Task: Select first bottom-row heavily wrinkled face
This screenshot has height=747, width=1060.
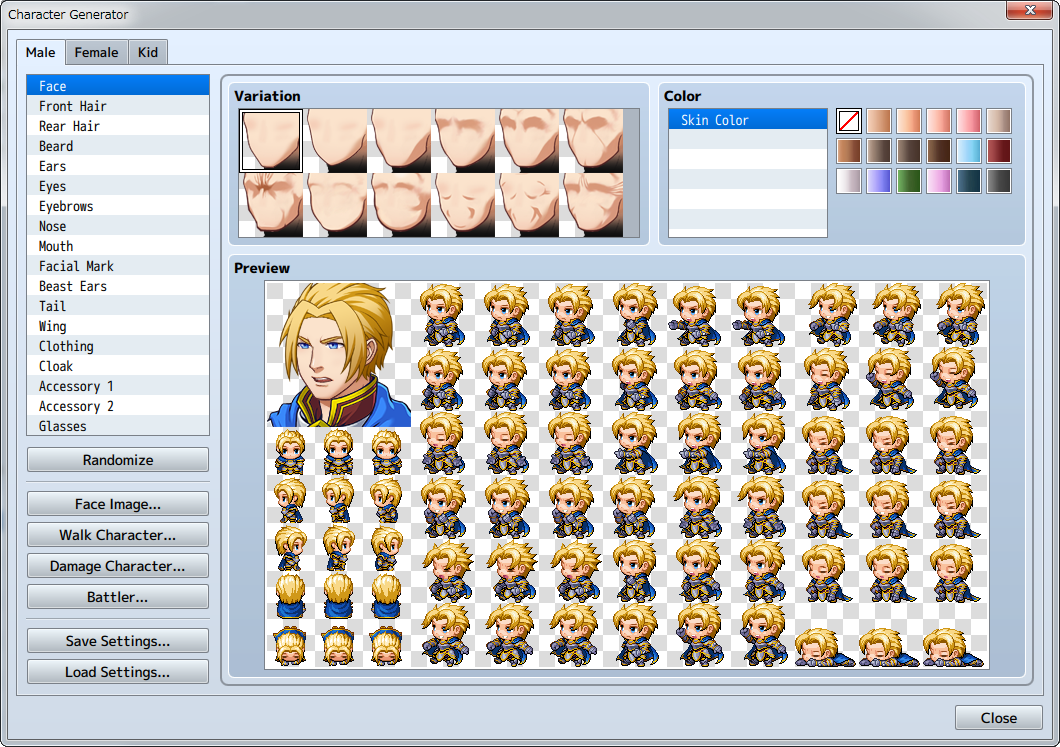Action: (x=271, y=205)
